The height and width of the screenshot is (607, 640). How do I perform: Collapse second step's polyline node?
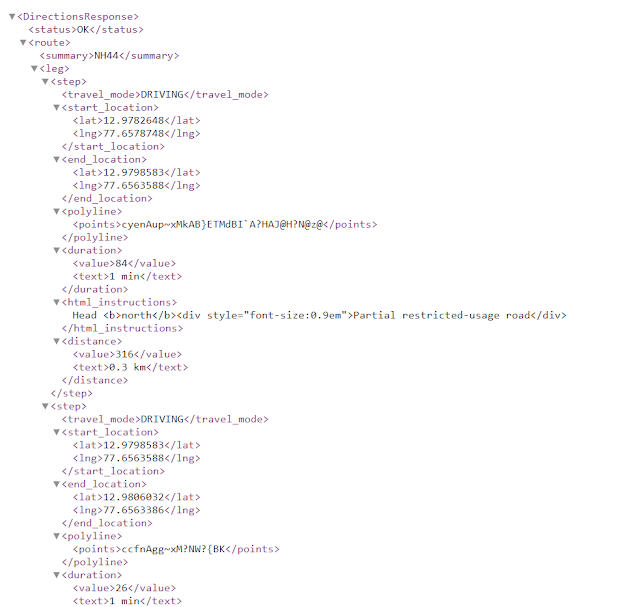click(57, 536)
